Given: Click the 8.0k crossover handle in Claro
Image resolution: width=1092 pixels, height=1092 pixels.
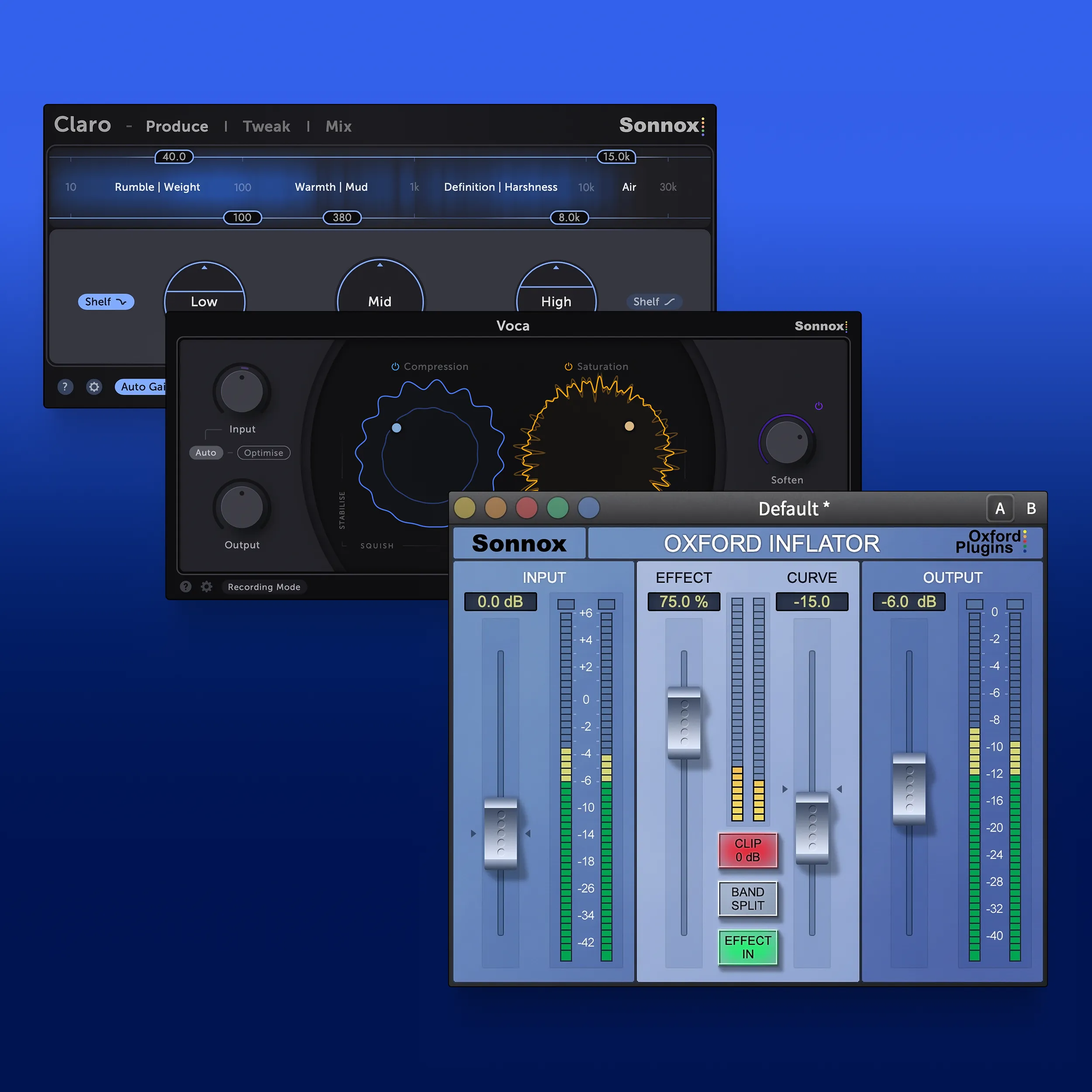Looking at the screenshot, I should point(569,218).
